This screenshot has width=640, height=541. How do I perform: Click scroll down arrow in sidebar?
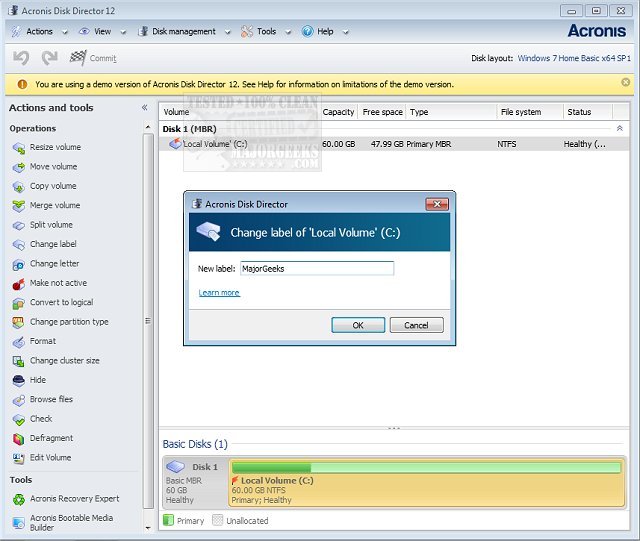[x=148, y=528]
